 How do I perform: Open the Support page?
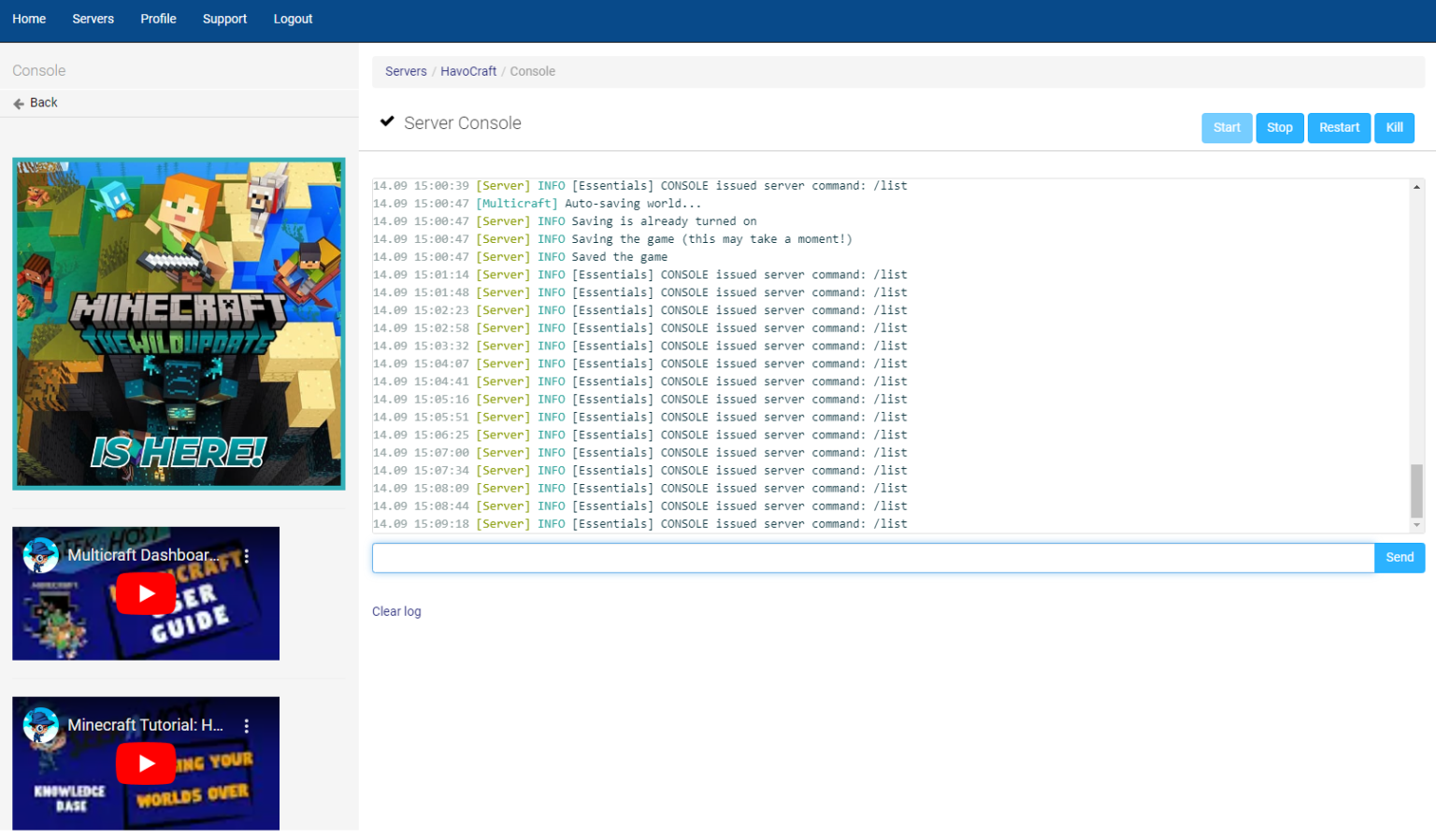[x=224, y=19]
